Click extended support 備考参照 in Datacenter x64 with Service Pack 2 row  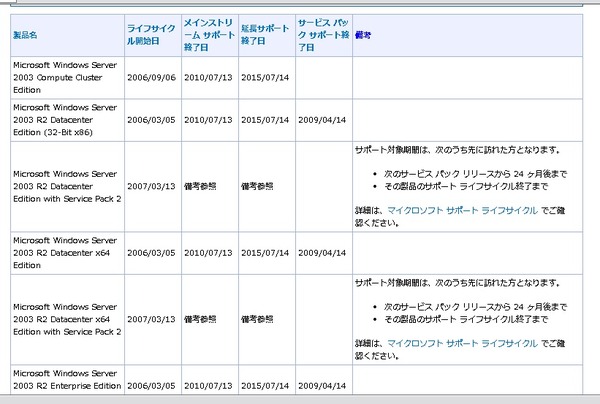point(257,319)
